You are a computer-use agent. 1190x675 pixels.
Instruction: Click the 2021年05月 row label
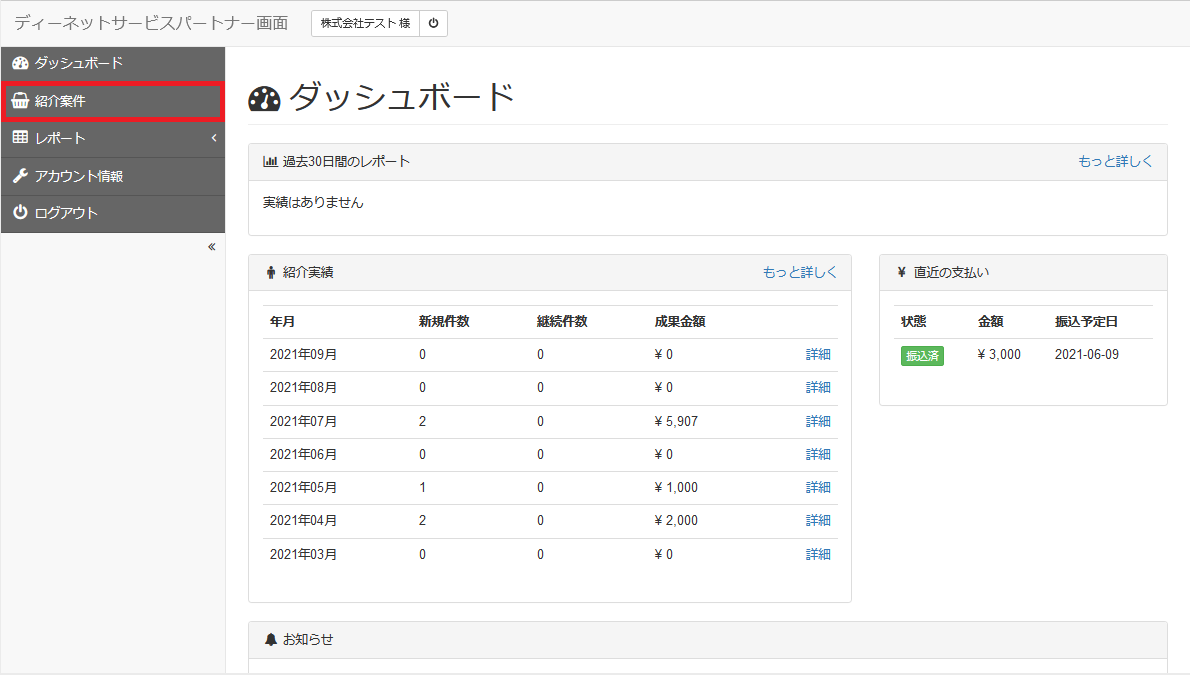click(x=304, y=487)
